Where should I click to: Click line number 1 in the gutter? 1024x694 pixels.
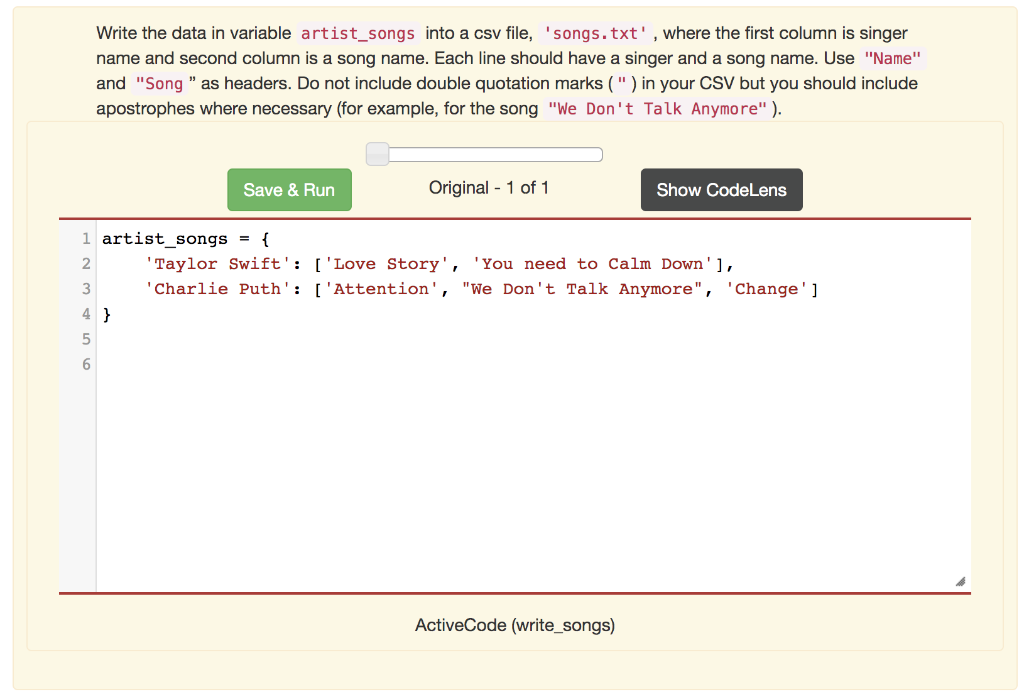pyautogui.click(x=86, y=239)
